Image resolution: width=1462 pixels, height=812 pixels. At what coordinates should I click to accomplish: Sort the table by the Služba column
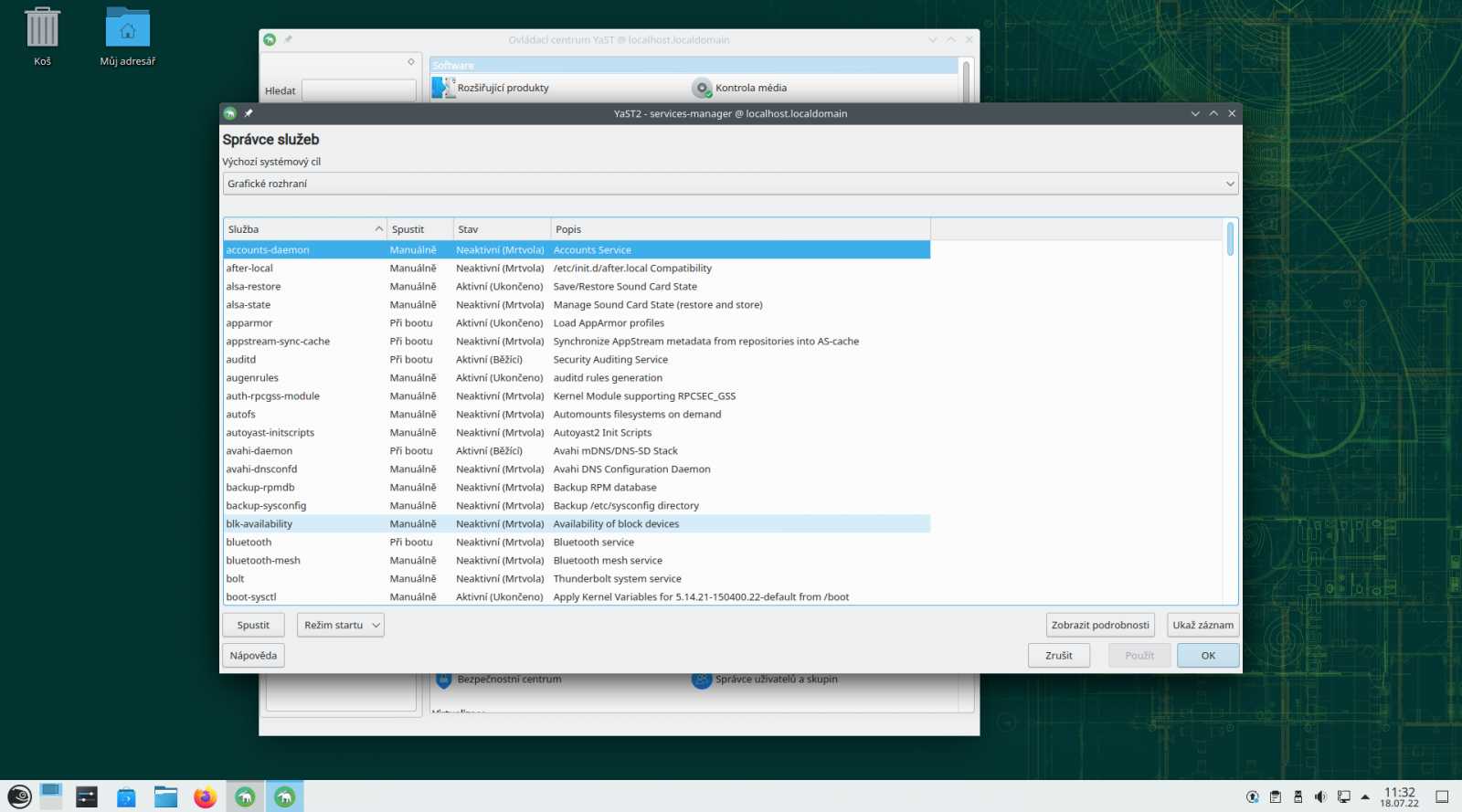pyautogui.click(x=305, y=229)
